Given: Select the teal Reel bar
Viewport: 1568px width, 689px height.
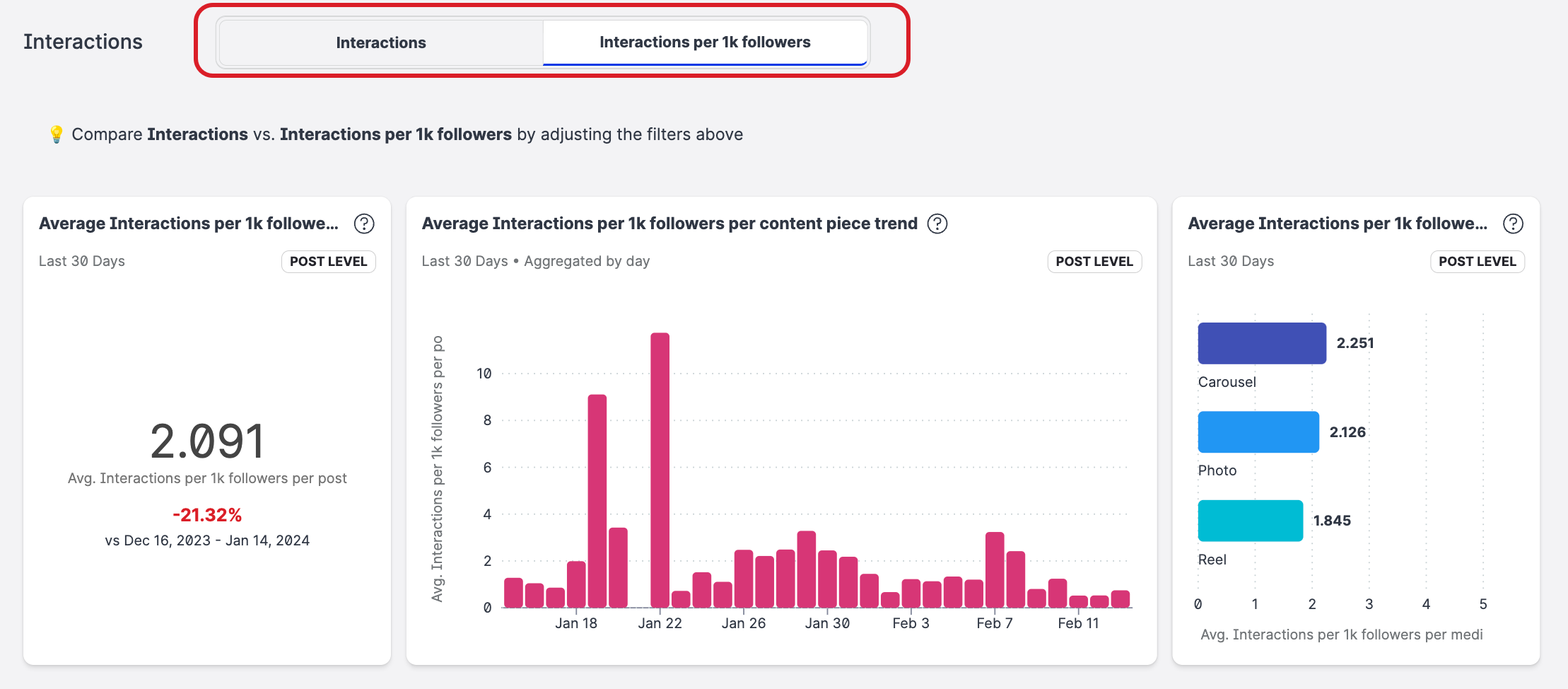Looking at the screenshot, I should 1249,521.
